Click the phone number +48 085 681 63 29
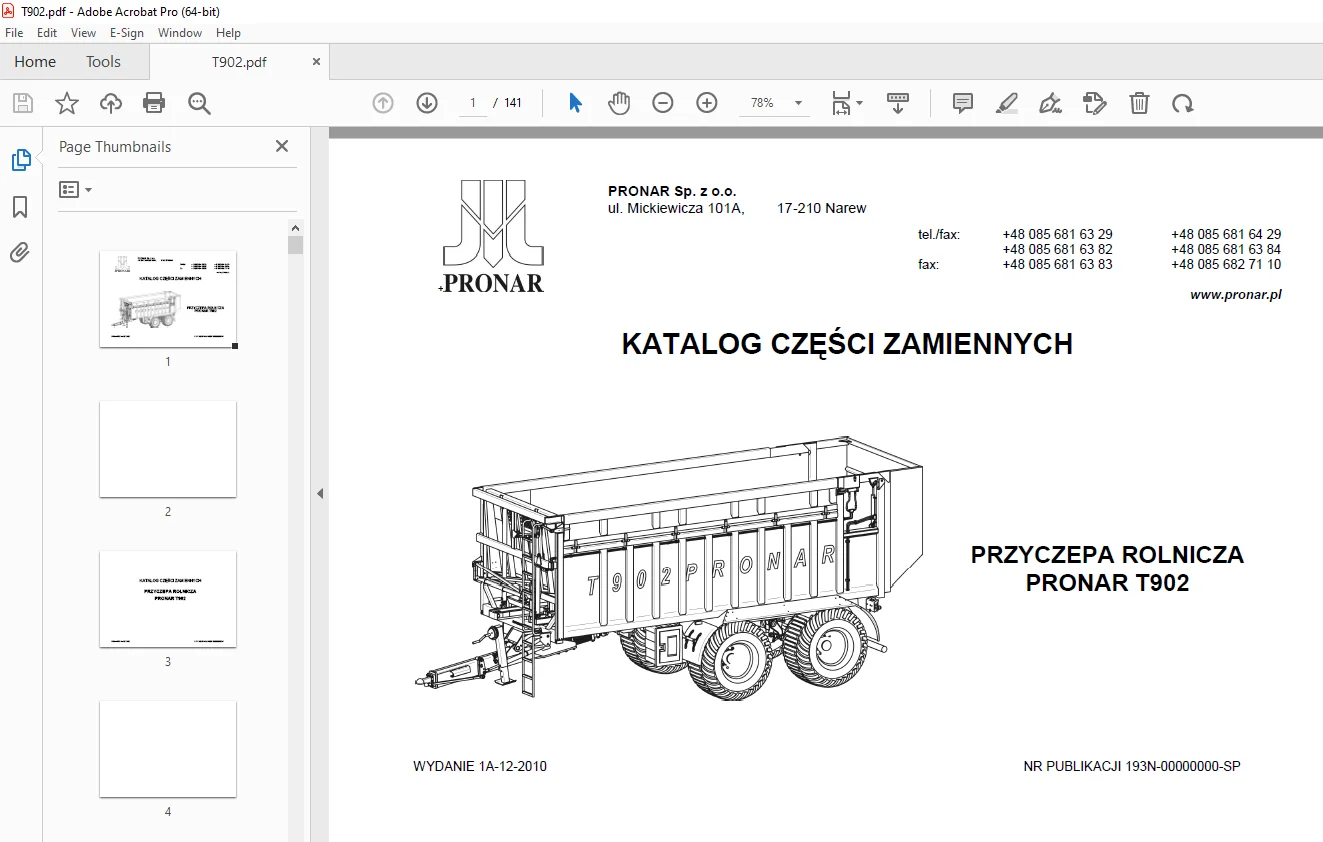The width and height of the screenshot is (1323, 842). (x=1057, y=235)
